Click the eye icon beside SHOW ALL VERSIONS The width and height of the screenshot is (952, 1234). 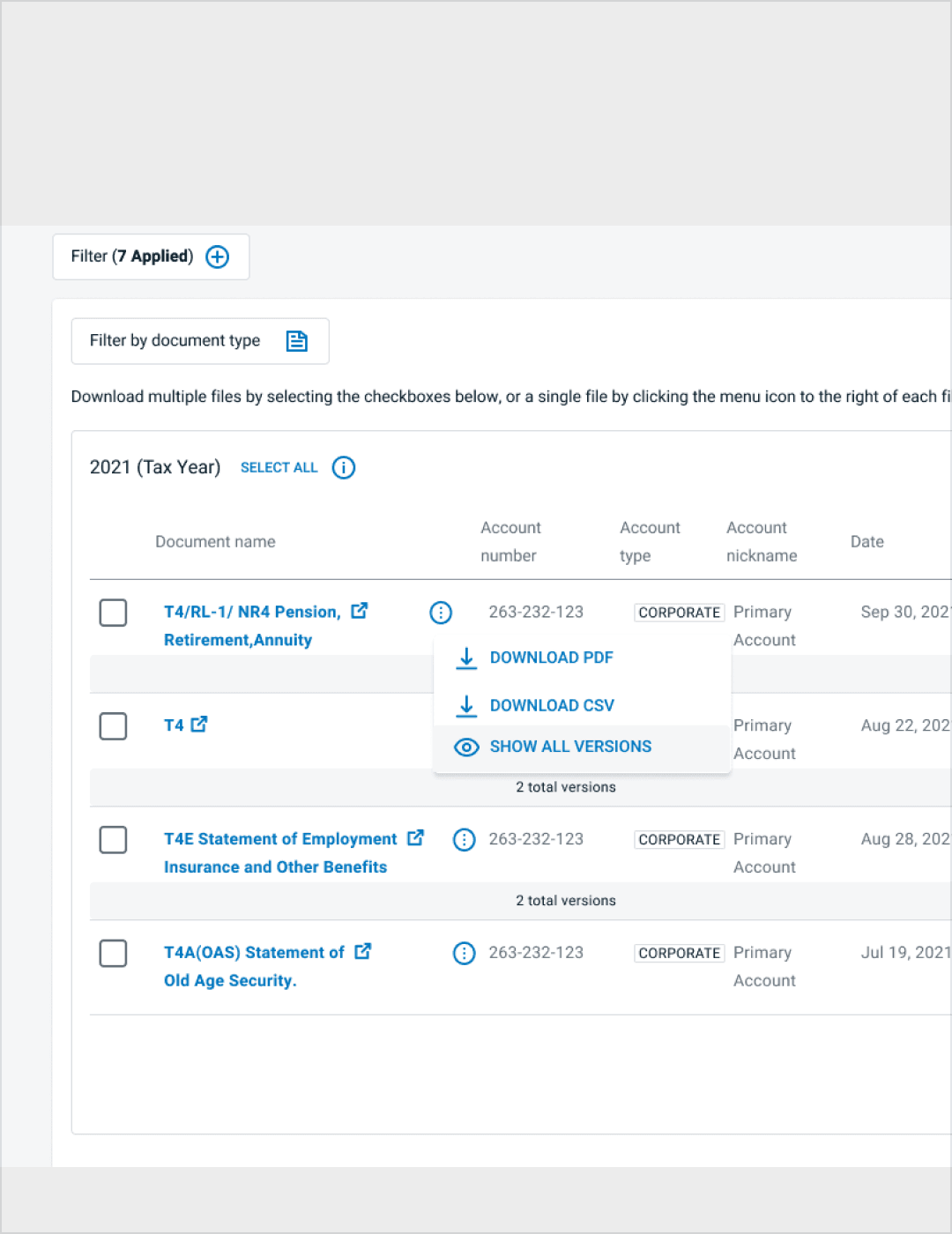[x=466, y=747]
